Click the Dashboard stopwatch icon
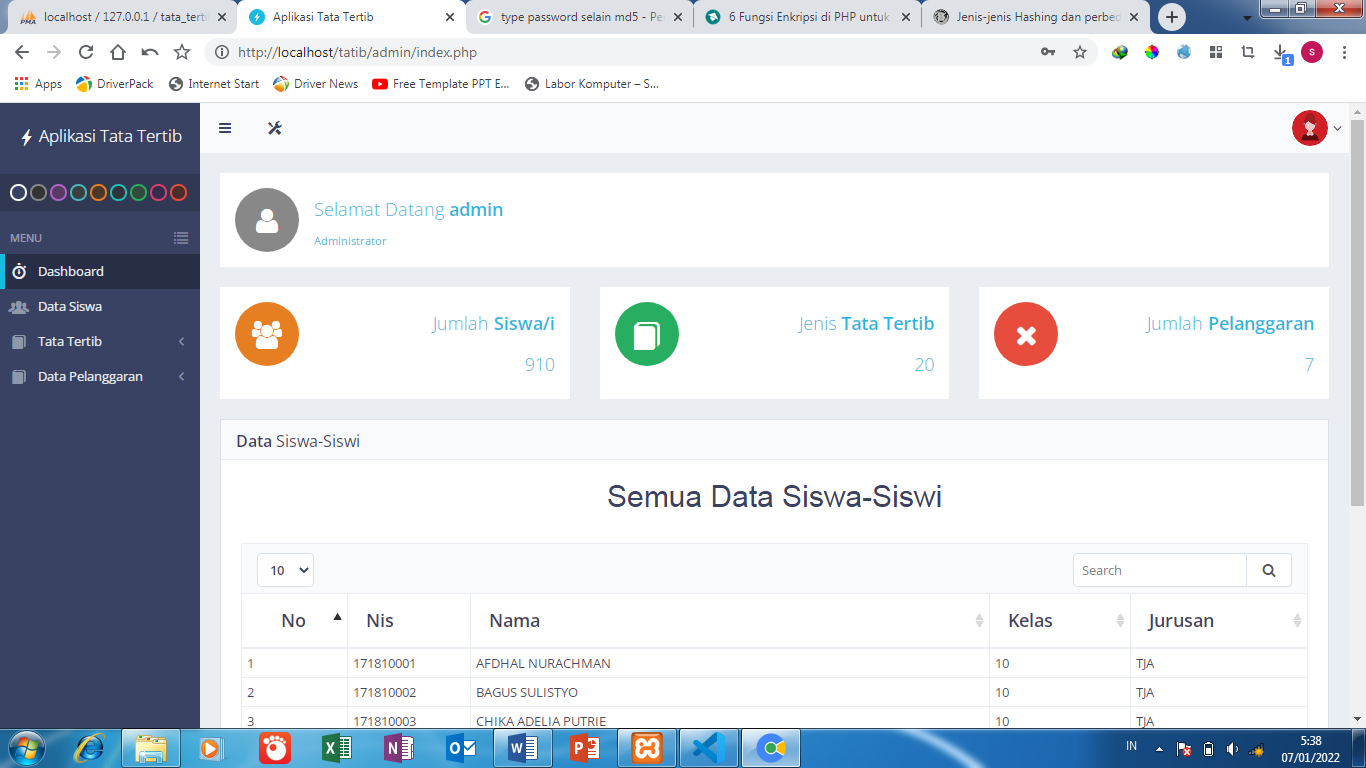This screenshot has height=768, width=1366. 19,272
